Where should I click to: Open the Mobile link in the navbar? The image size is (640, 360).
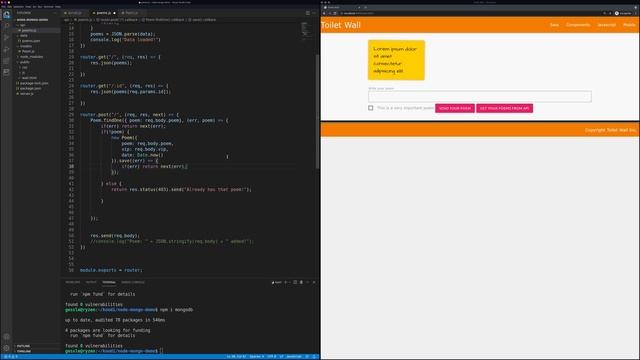click(x=629, y=25)
